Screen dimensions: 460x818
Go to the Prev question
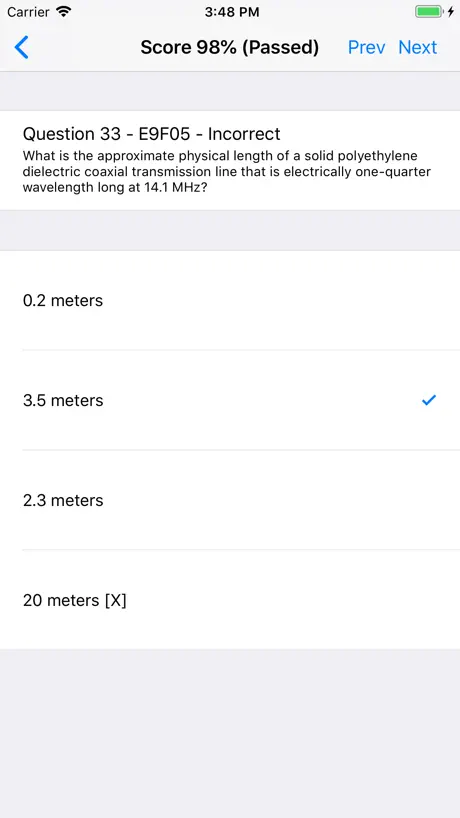[366, 47]
